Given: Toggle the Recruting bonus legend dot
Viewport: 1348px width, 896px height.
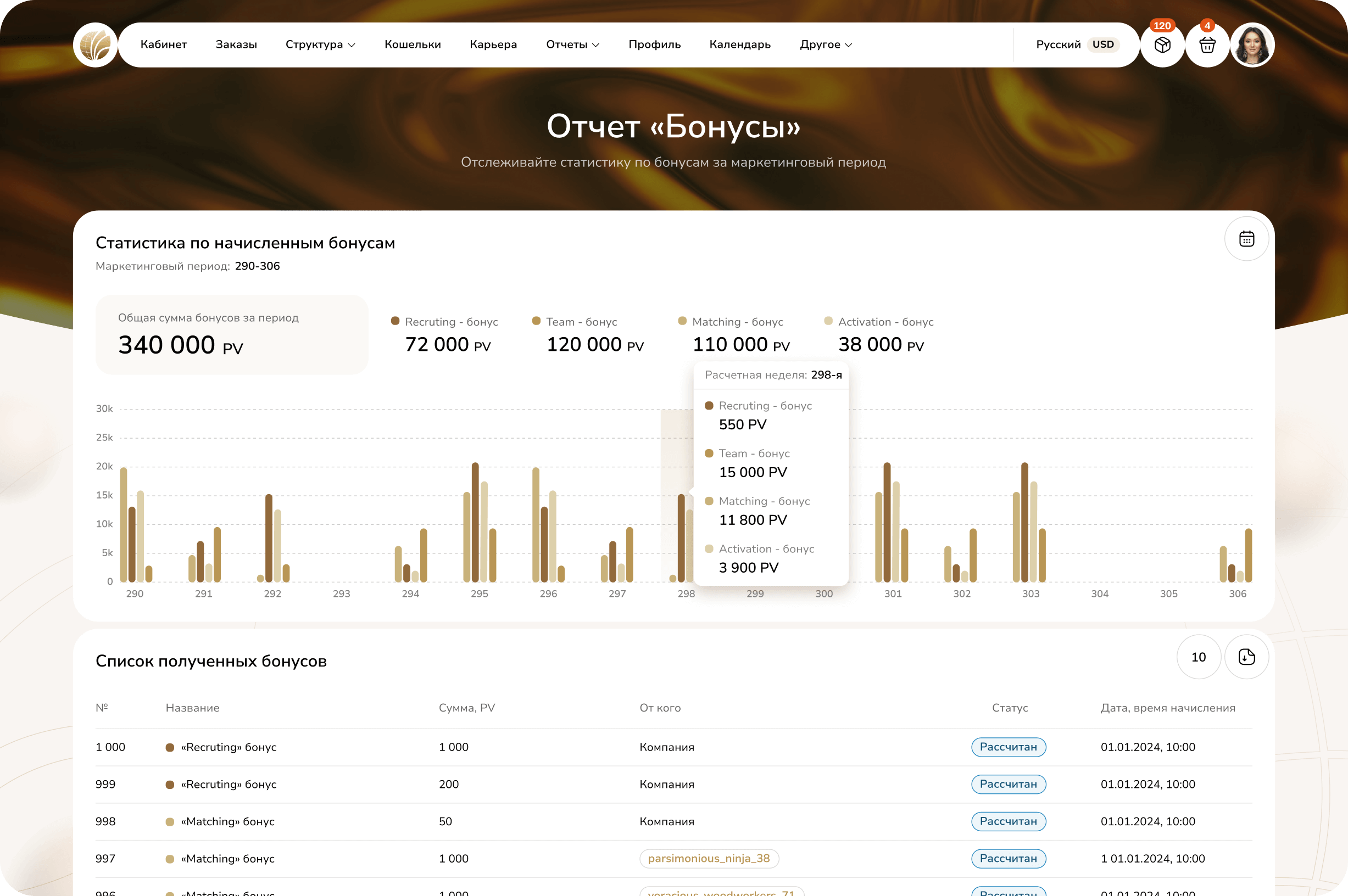Looking at the screenshot, I should [x=395, y=321].
